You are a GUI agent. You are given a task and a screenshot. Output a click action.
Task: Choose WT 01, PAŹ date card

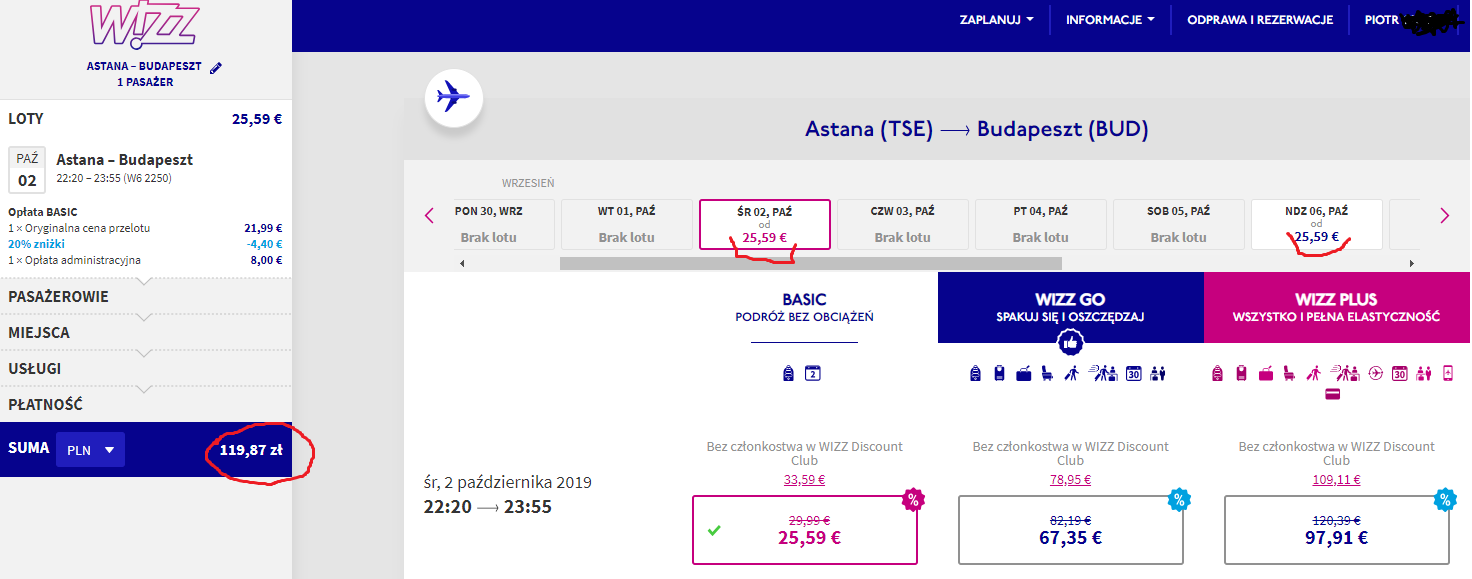click(x=627, y=224)
